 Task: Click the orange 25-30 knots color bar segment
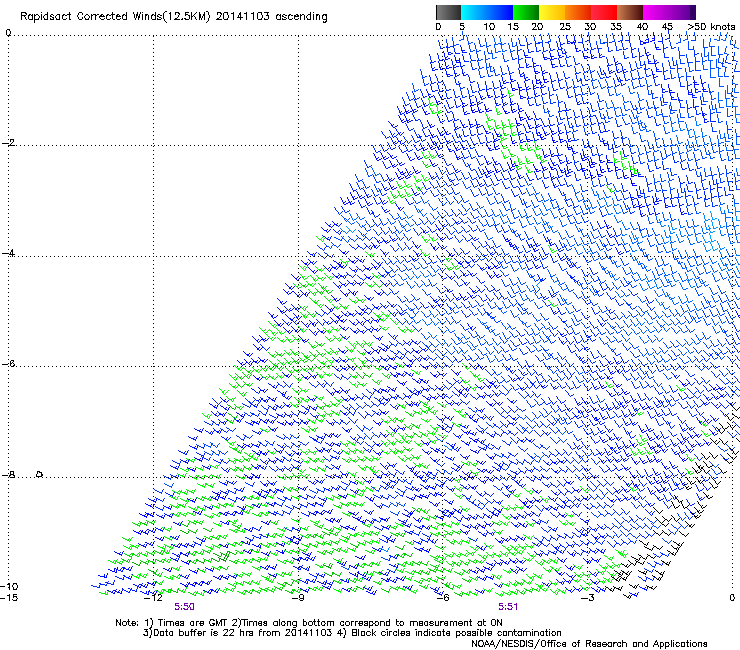[578, 12]
